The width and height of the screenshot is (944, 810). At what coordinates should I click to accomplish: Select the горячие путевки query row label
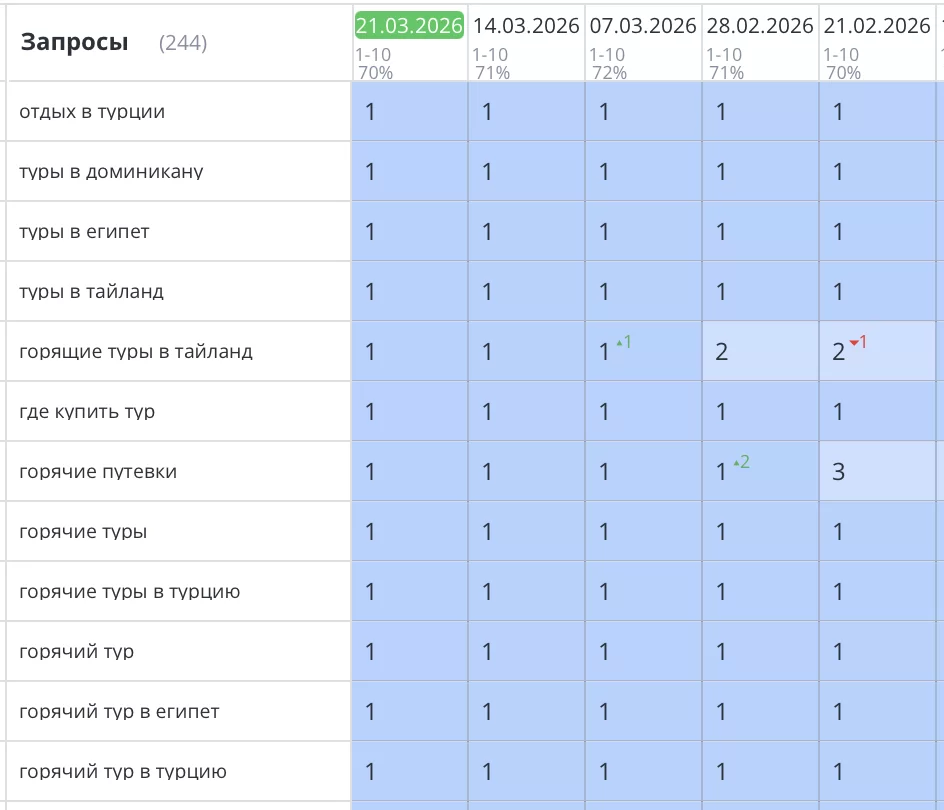coord(98,472)
